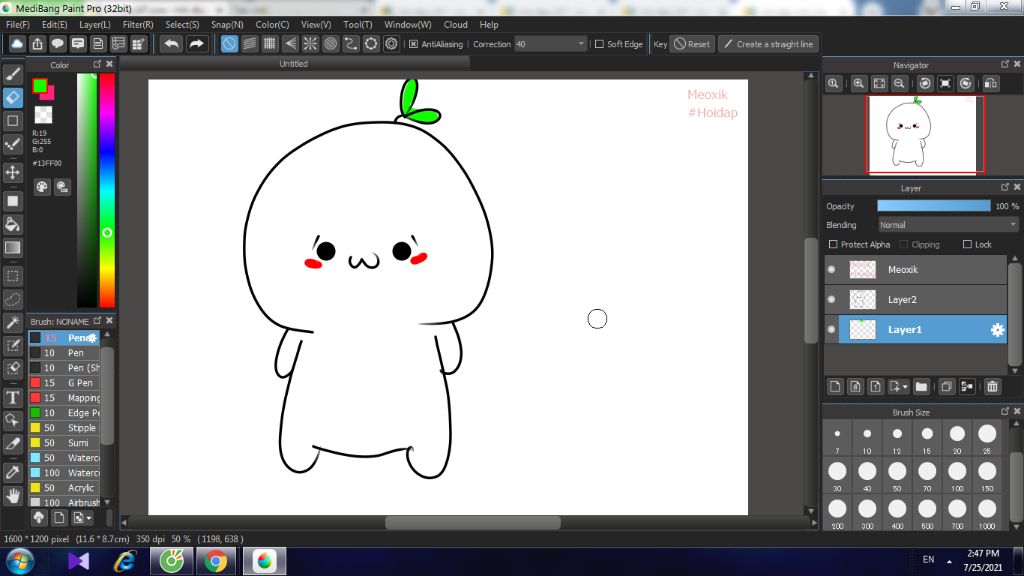Viewport: 1024px width, 576px height.
Task: Click the Create a straight line button
Action: tap(769, 44)
